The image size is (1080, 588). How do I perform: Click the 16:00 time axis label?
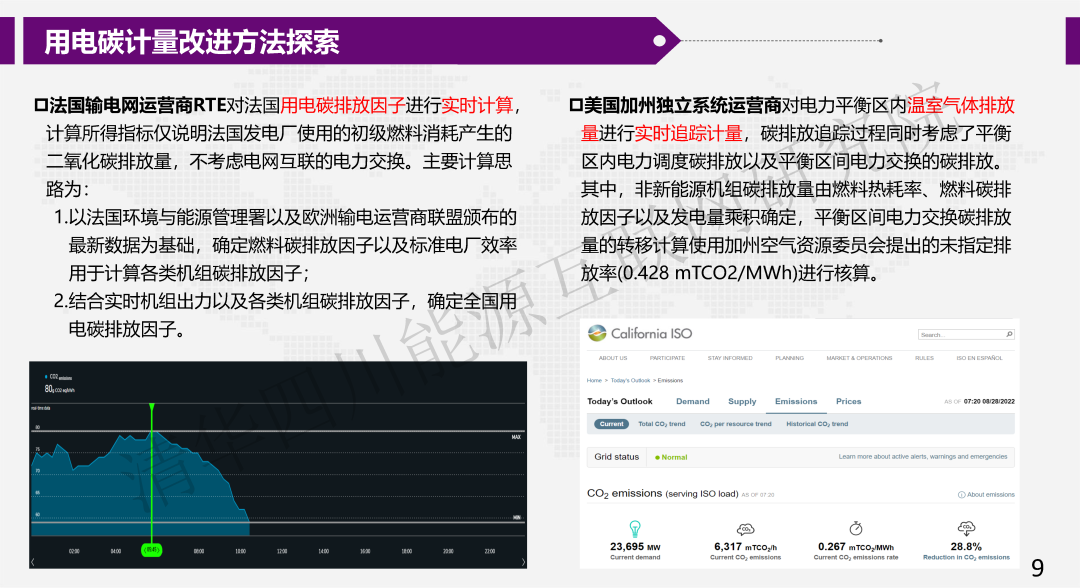365,552
